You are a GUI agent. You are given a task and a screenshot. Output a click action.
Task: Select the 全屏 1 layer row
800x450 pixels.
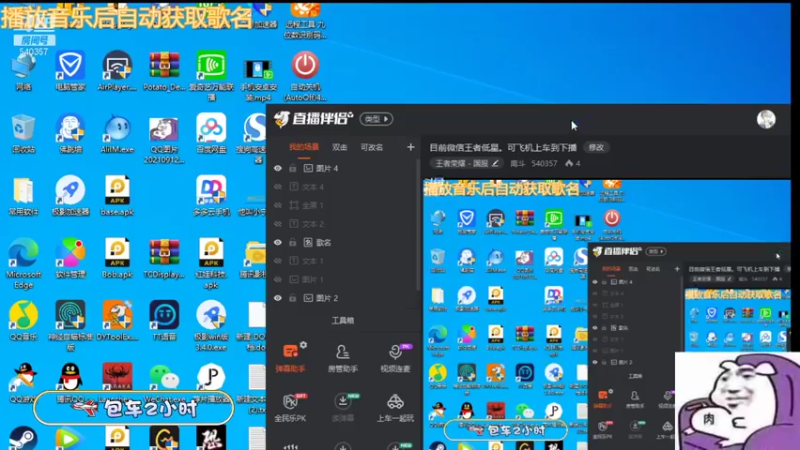344,205
